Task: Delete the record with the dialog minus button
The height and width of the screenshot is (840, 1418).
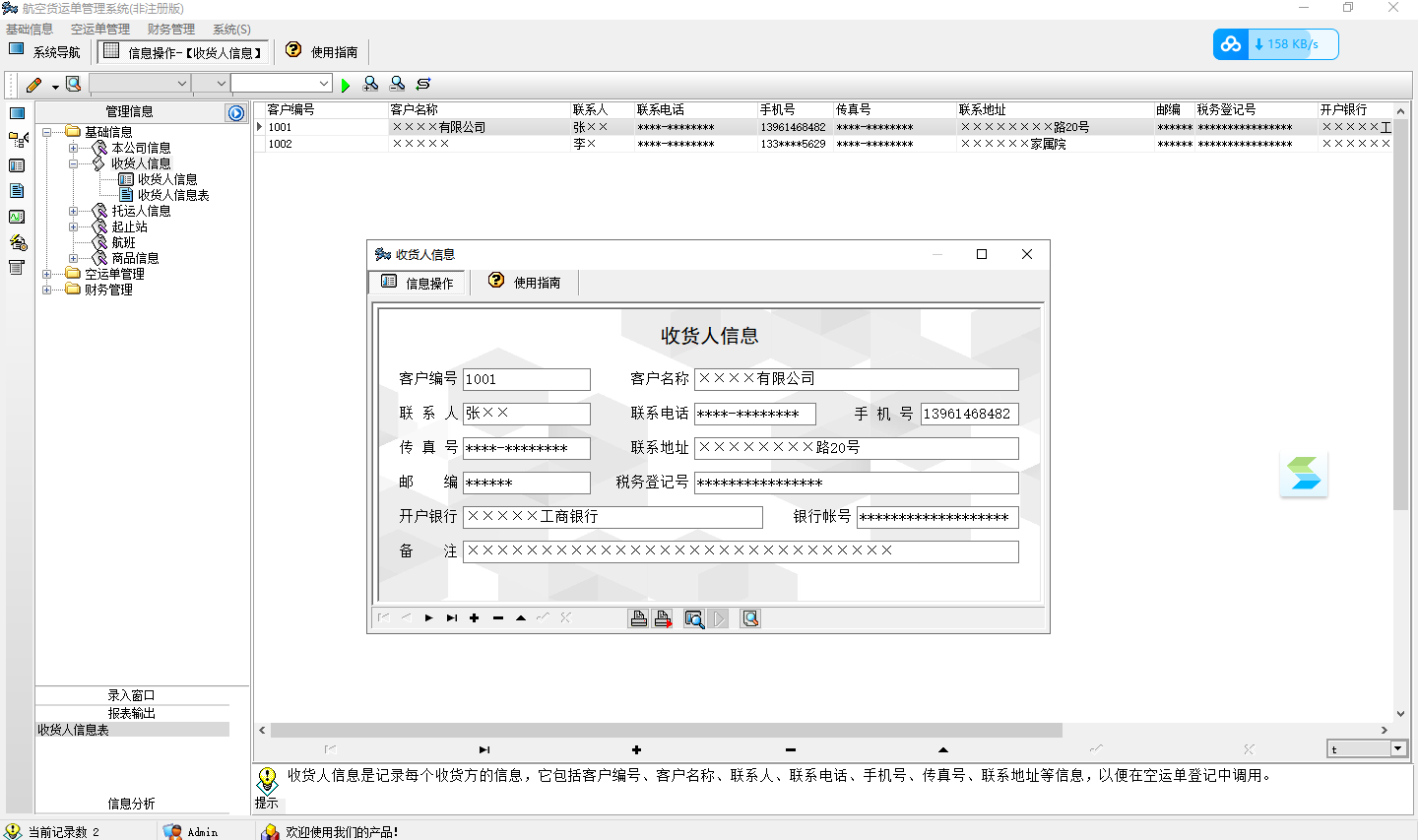Action: coord(498,618)
